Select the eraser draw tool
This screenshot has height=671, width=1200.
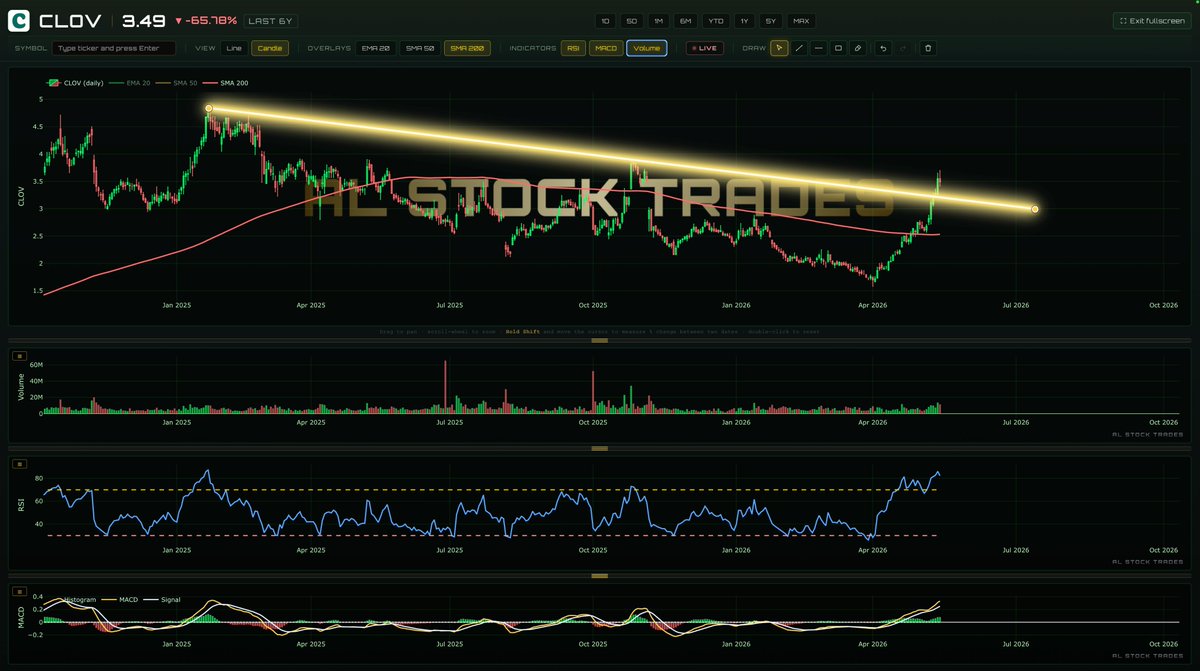coord(858,47)
